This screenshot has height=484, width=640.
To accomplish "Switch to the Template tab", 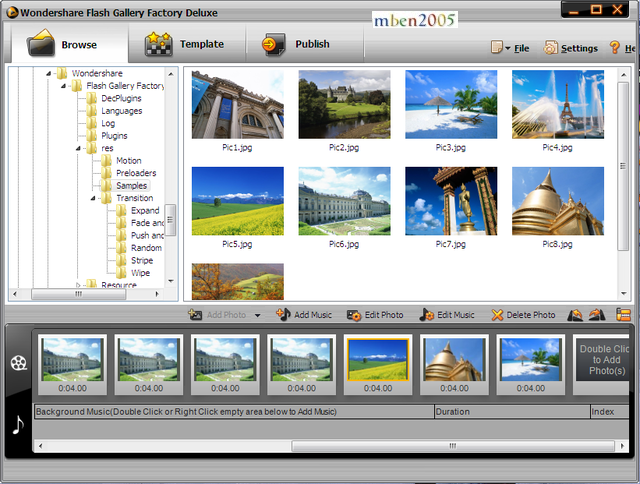I will pos(187,43).
